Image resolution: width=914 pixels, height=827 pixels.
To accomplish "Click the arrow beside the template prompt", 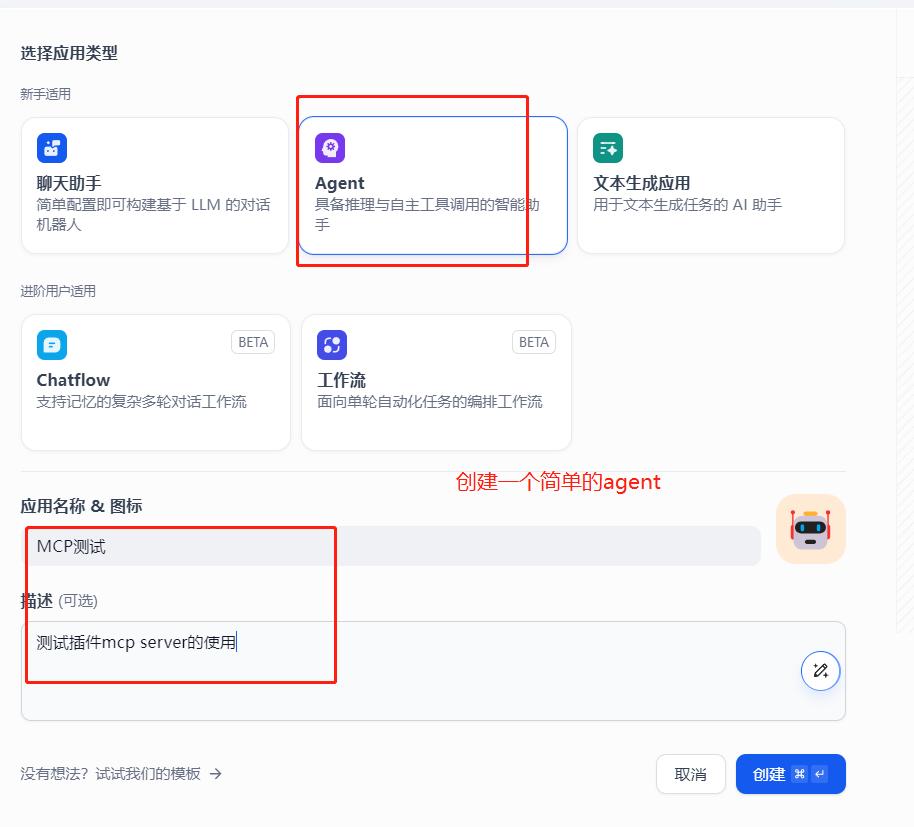I will (216, 773).
